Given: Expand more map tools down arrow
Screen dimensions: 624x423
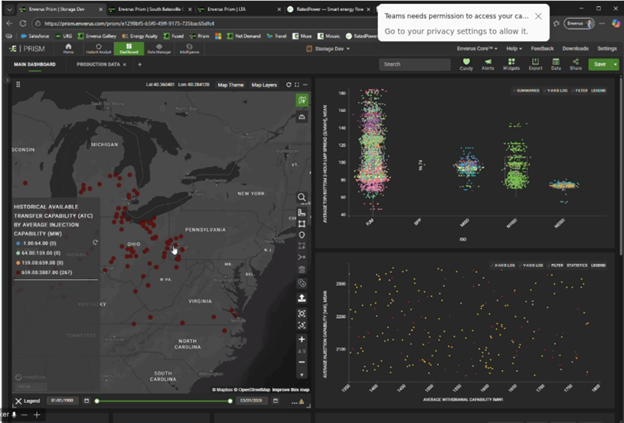Looking at the screenshot, I should (302, 375).
